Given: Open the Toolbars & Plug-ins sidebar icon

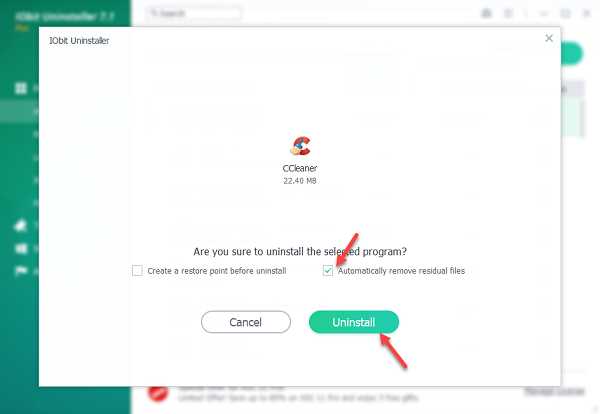Looking at the screenshot, I should pyautogui.click(x=20, y=226).
